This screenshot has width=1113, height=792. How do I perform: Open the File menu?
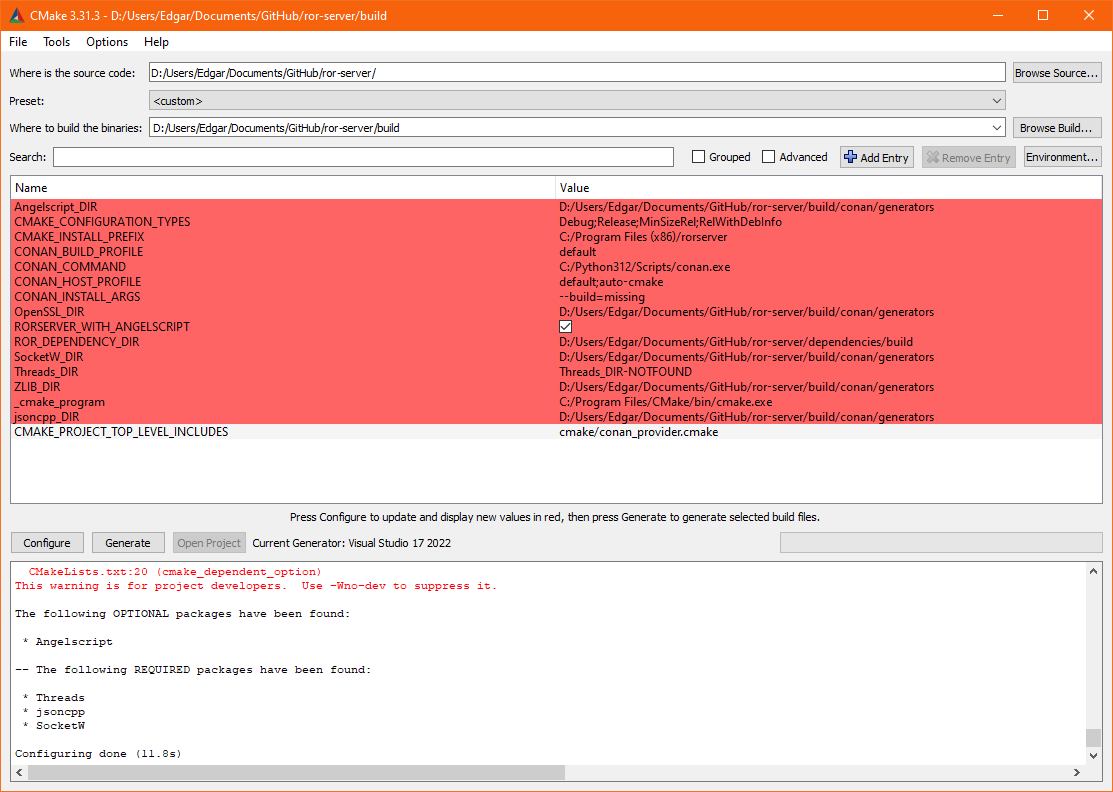(17, 42)
